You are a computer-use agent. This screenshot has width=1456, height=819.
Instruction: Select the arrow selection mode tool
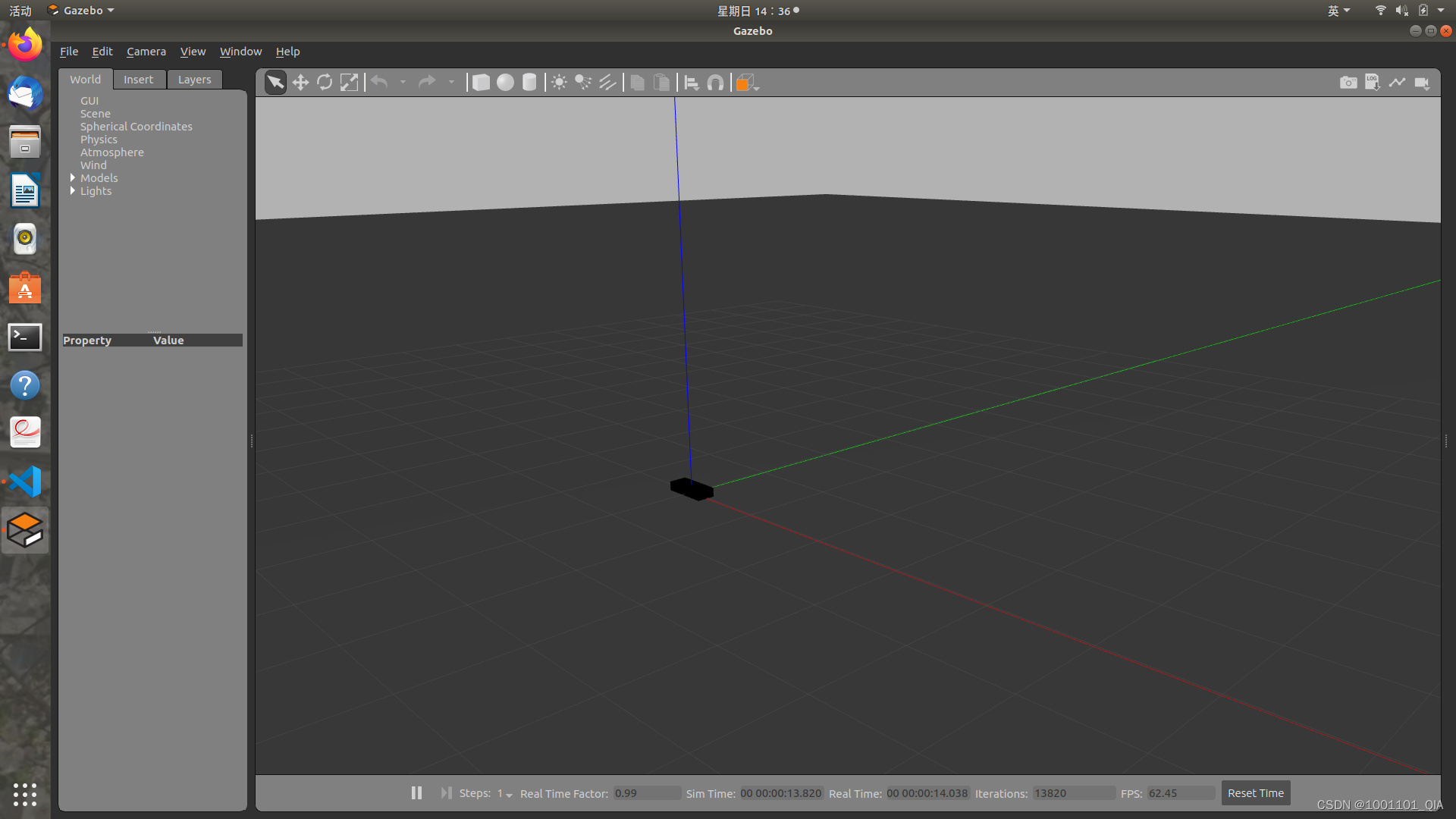(x=275, y=82)
